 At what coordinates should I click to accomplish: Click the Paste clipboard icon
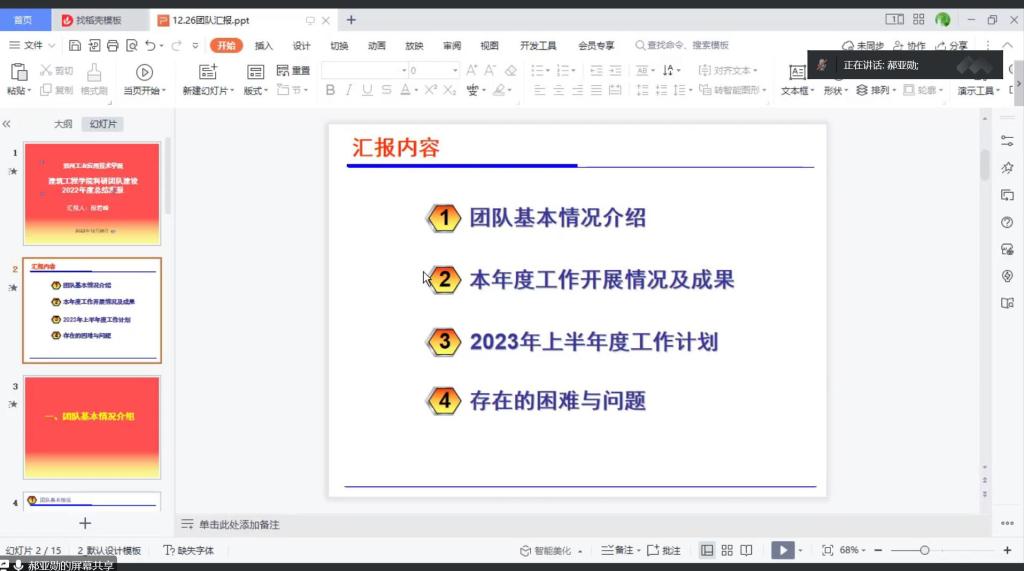pos(19,72)
